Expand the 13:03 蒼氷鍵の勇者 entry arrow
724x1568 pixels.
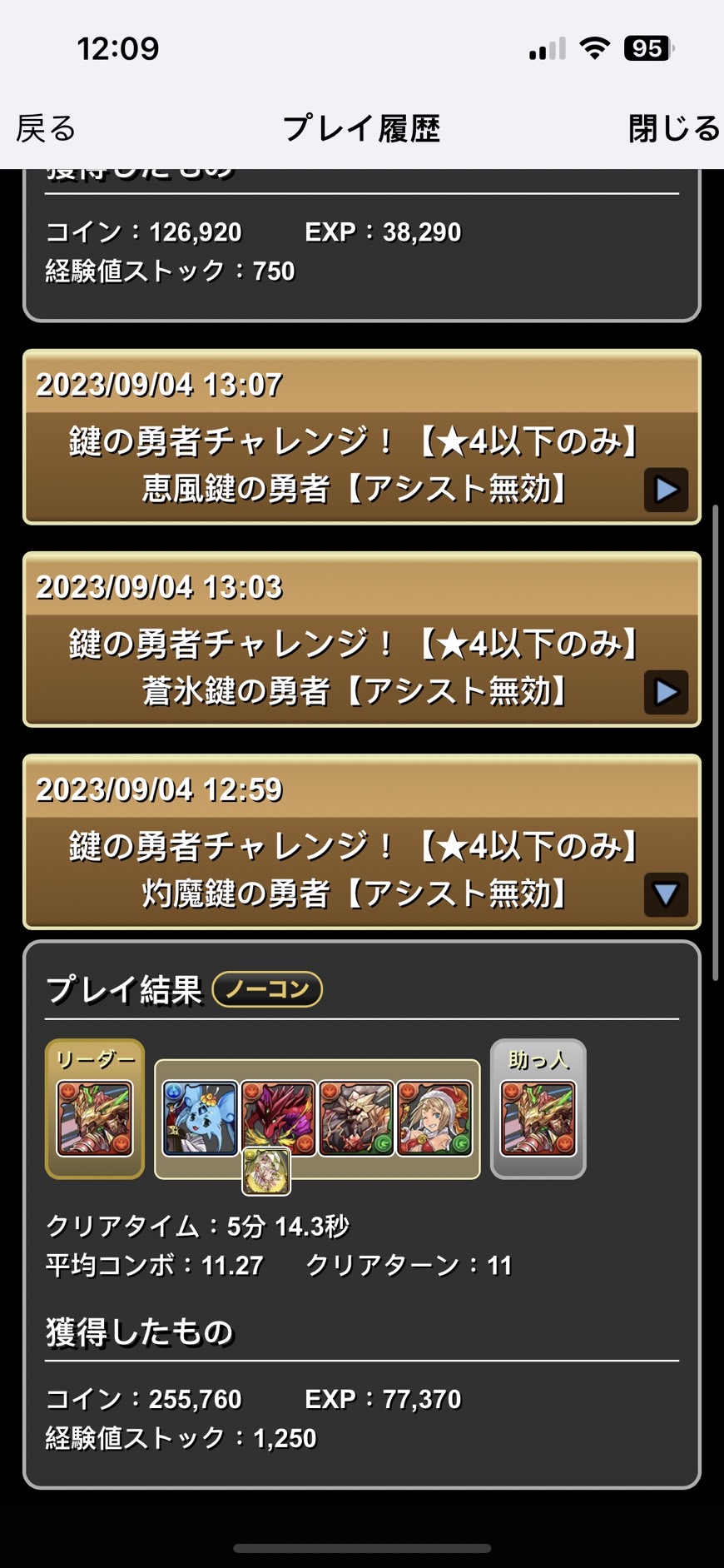coord(666,692)
